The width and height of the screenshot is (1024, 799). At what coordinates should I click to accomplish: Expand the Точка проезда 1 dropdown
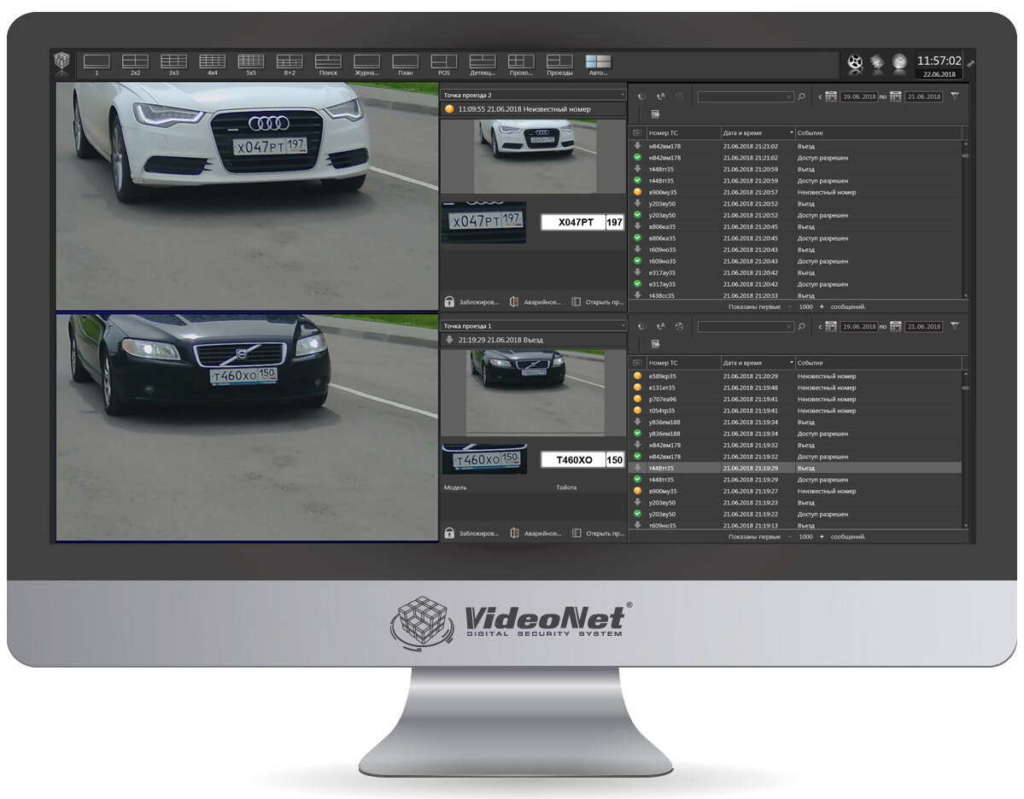tap(533, 325)
